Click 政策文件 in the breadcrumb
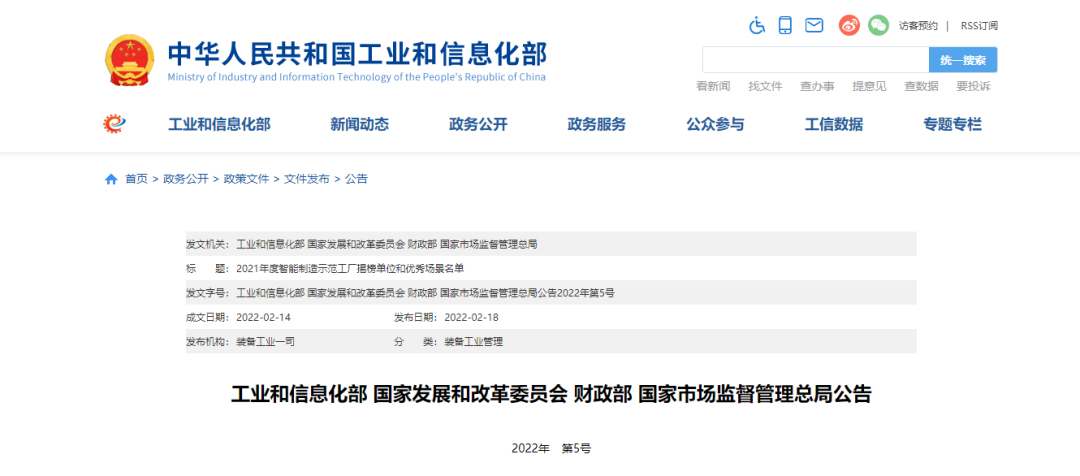Viewport: 1080px width, 476px height. tap(246, 179)
